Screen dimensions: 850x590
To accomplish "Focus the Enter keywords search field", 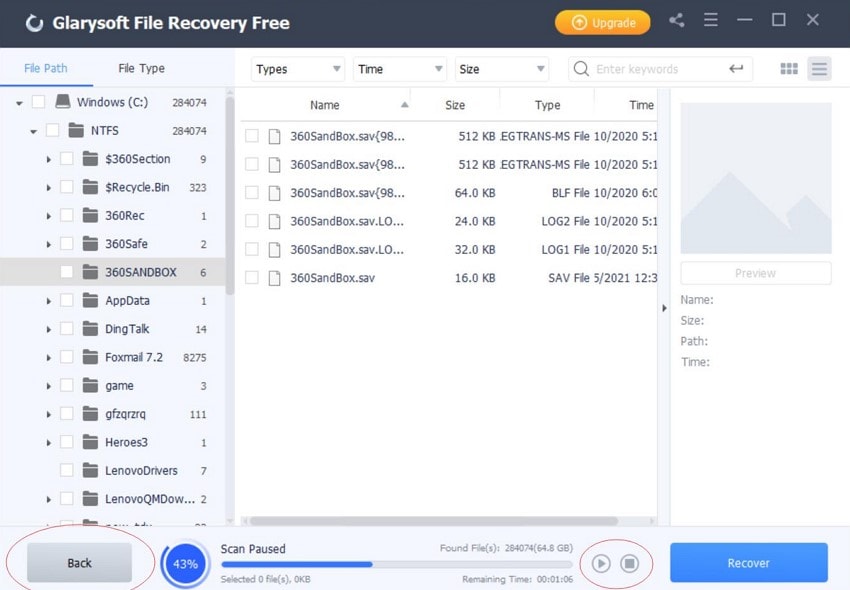I will (660, 69).
